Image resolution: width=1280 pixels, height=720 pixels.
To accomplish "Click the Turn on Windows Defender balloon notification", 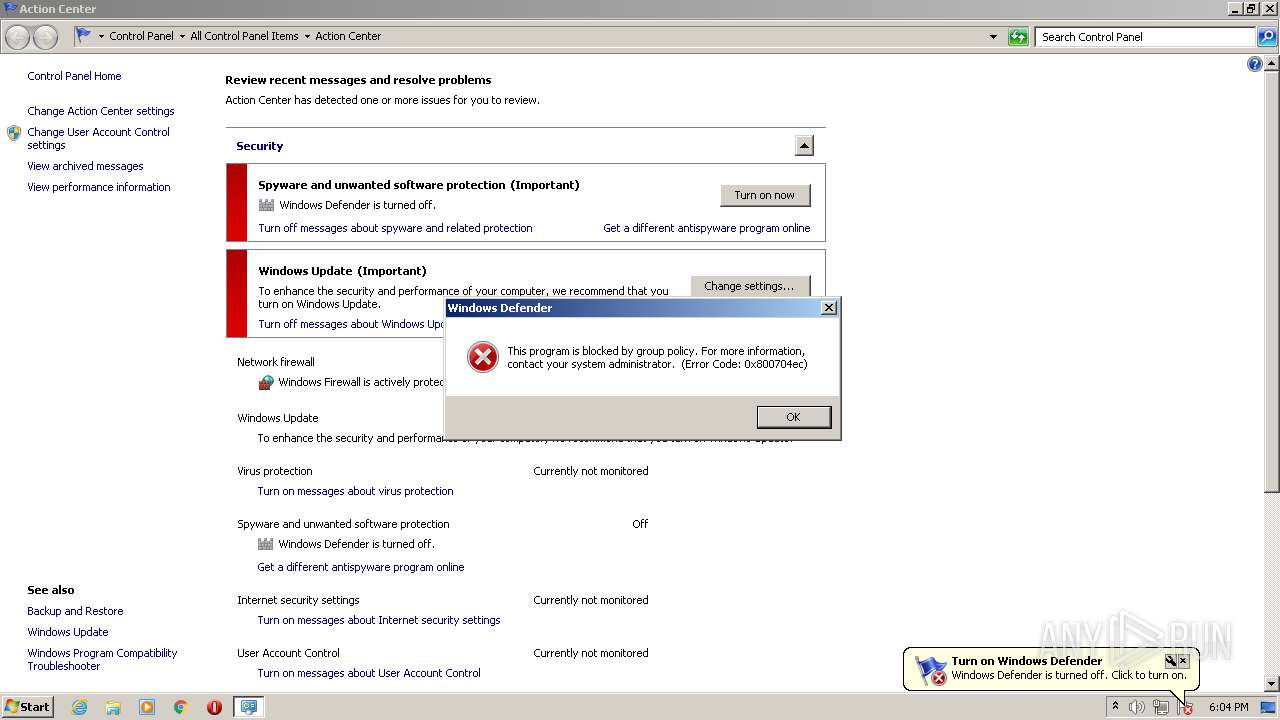I will click(1050, 668).
